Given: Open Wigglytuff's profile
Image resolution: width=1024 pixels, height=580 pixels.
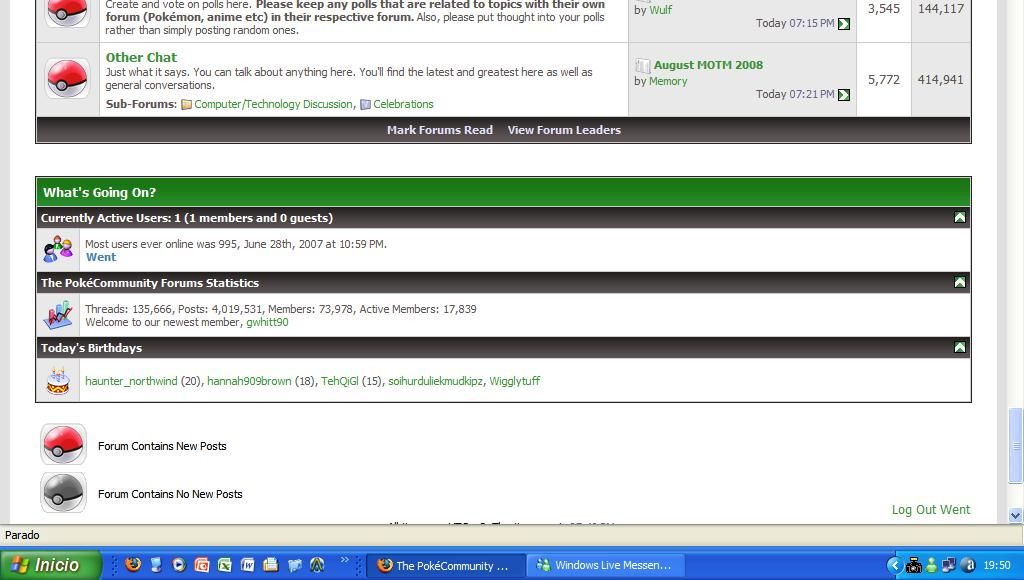Looking at the screenshot, I should 515,381.
